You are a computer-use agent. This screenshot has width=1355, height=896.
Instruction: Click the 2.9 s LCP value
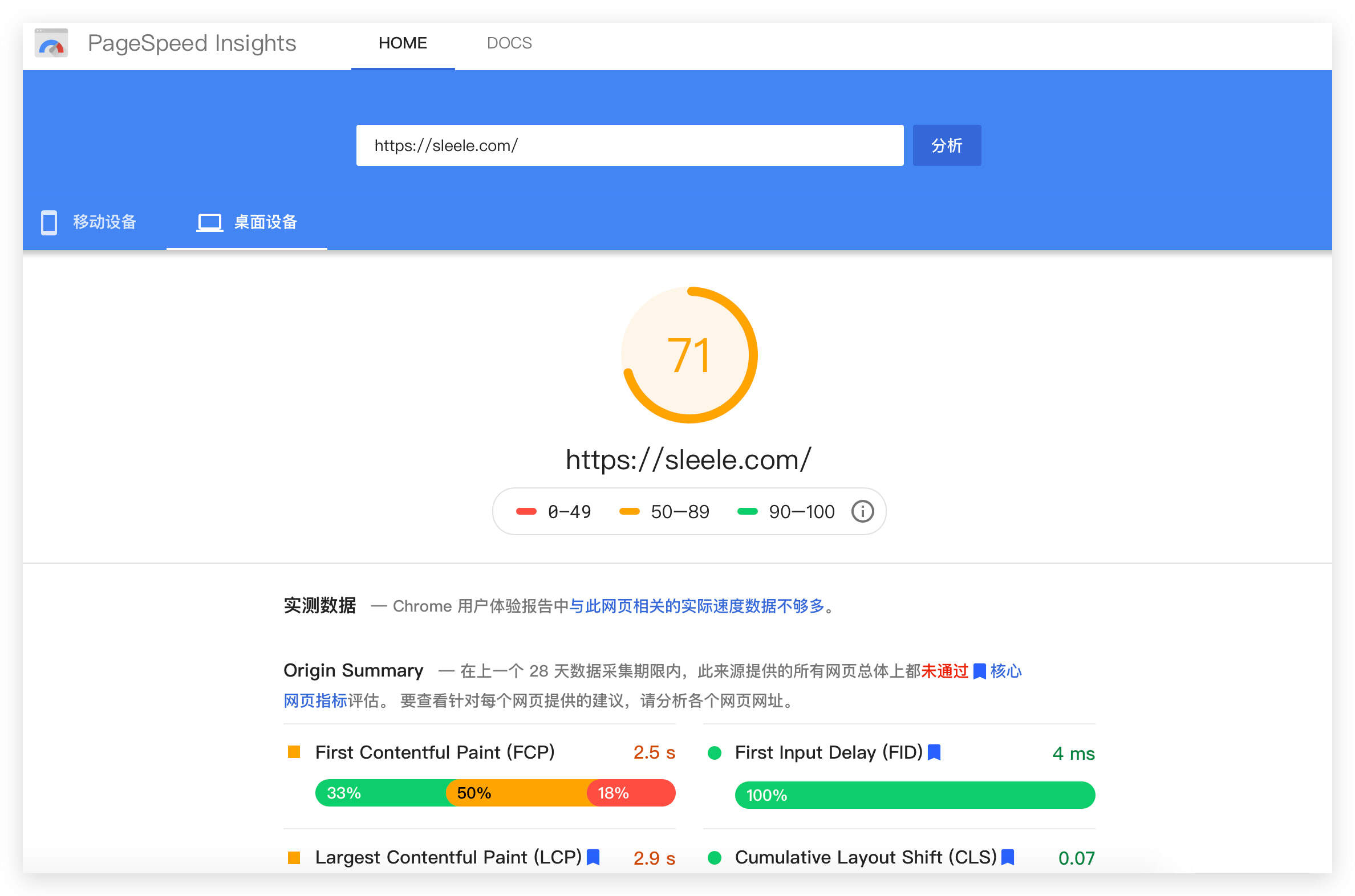[x=654, y=858]
